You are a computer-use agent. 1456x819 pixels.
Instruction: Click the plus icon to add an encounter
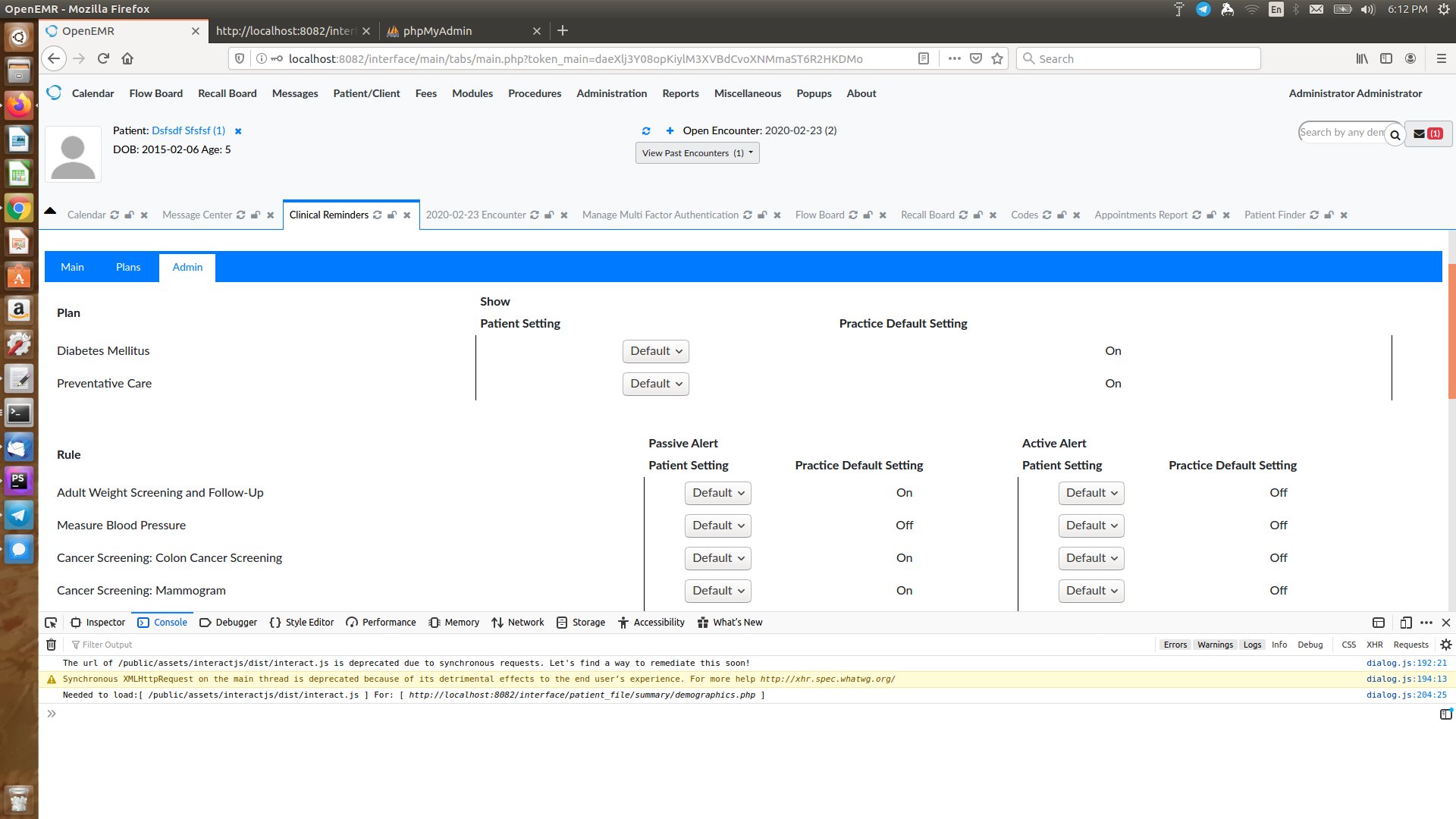pos(670,130)
